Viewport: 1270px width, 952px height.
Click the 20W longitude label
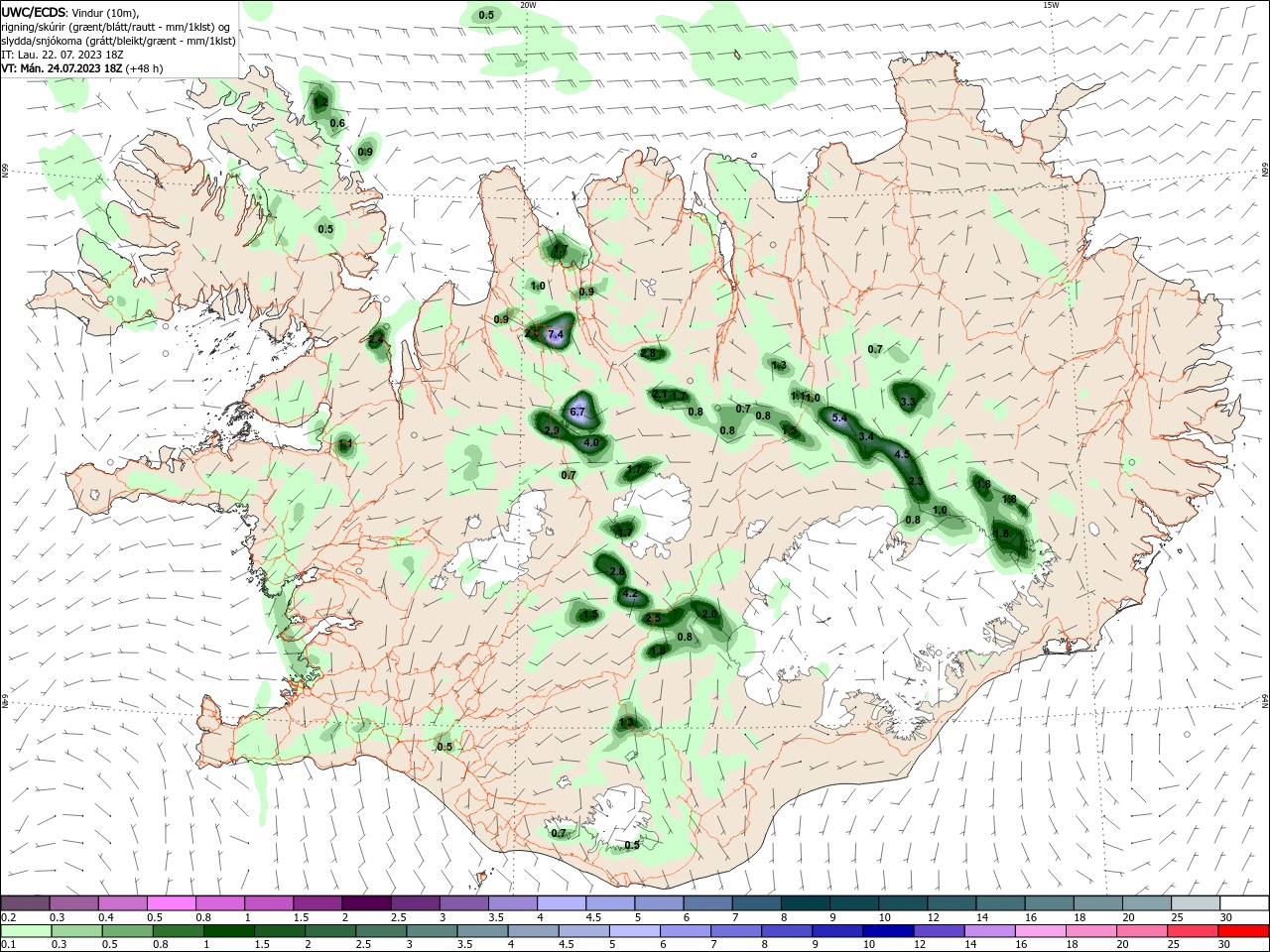(528, 5)
